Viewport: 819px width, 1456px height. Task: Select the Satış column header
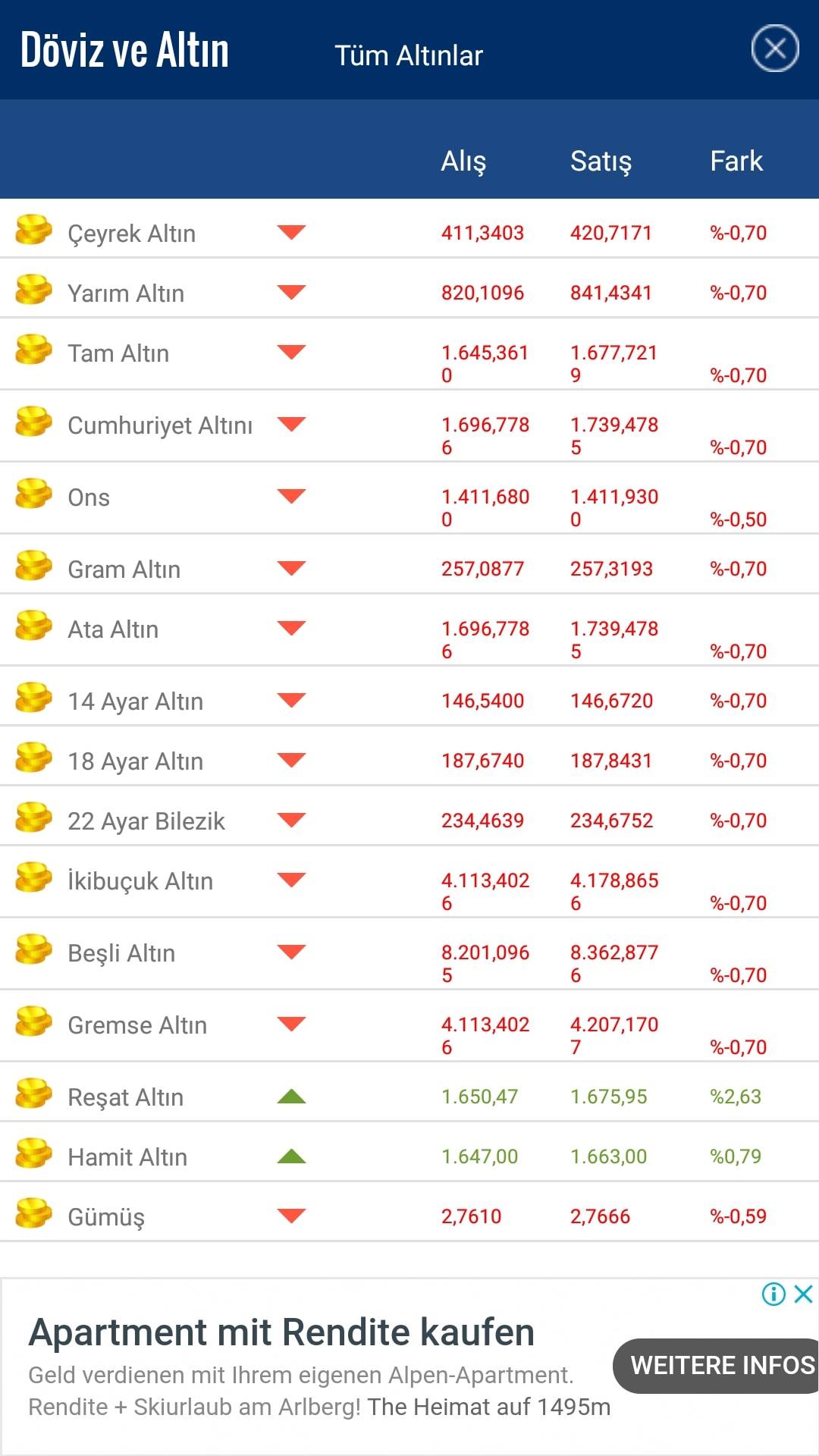[601, 162]
